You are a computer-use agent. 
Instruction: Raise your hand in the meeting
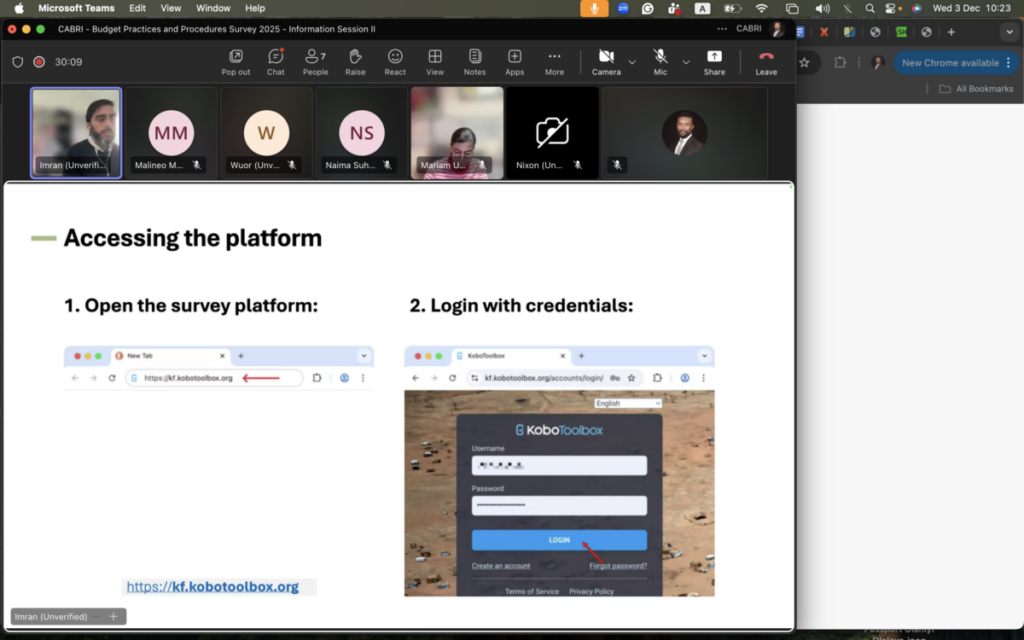click(355, 62)
